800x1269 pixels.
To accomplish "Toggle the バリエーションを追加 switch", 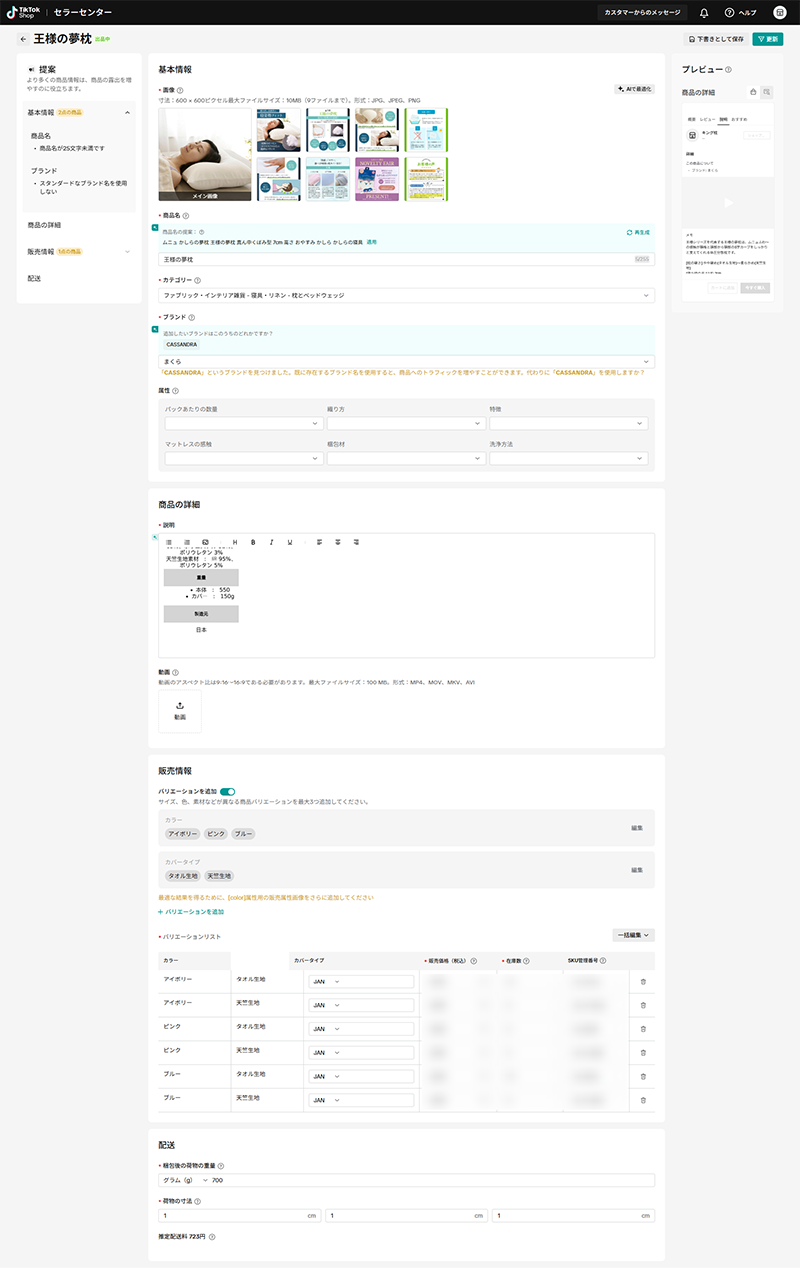I will (x=227, y=791).
